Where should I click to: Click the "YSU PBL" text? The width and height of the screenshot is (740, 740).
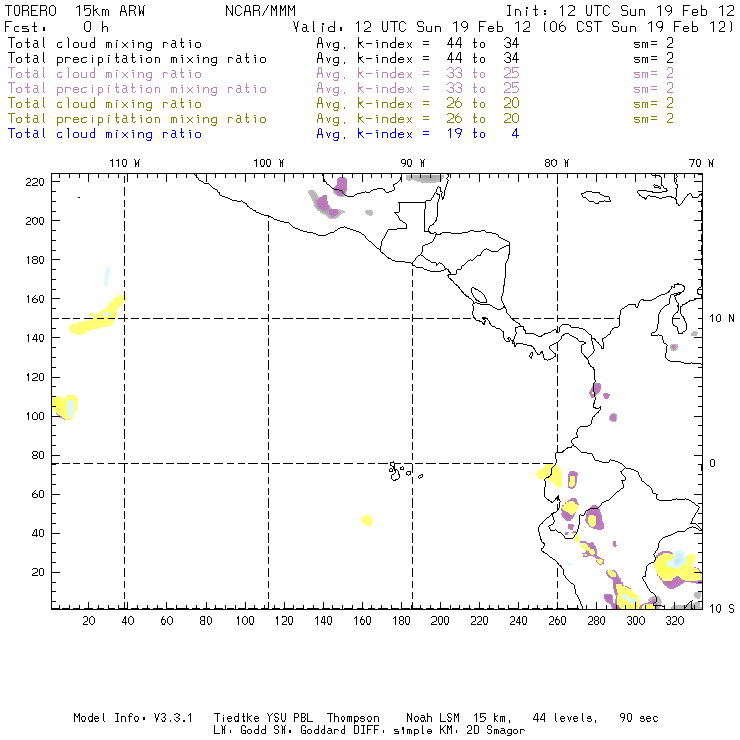(x=288, y=718)
